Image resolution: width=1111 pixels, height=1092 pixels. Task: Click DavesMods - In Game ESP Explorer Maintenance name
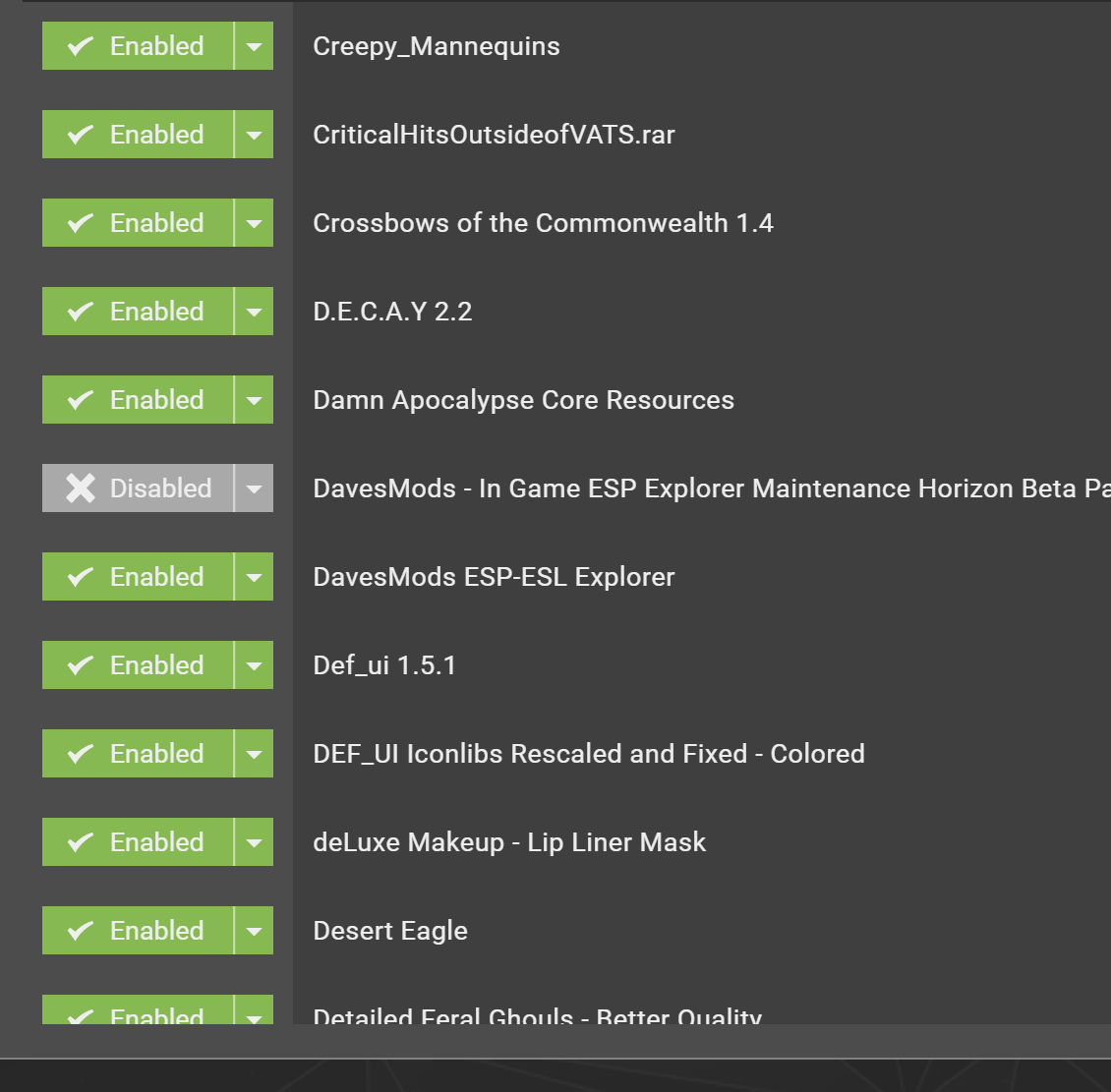[712, 489]
